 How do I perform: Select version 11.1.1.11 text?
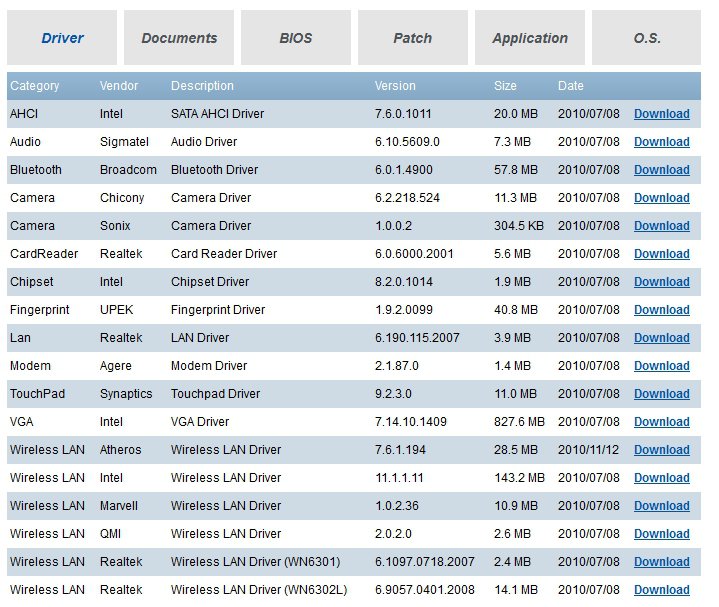(x=399, y=477)
